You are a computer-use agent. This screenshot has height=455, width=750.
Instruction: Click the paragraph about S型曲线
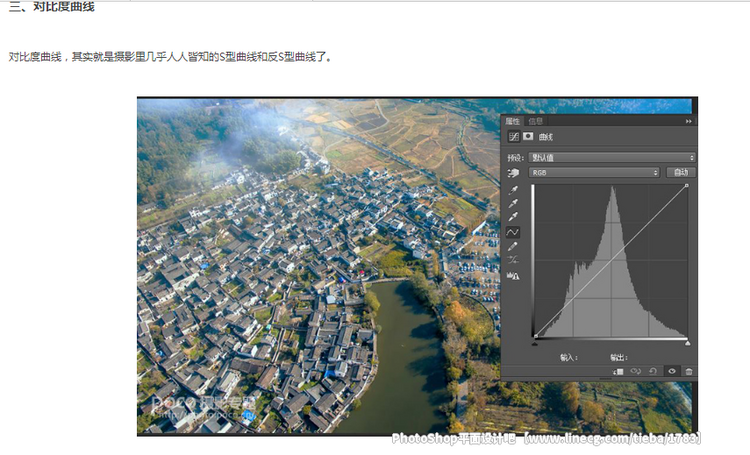pyautogui.click(x=170, y=57)
